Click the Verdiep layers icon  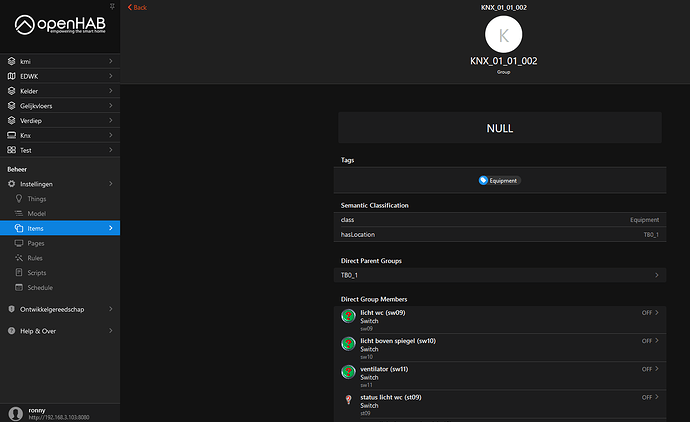(x=11, y=120)
